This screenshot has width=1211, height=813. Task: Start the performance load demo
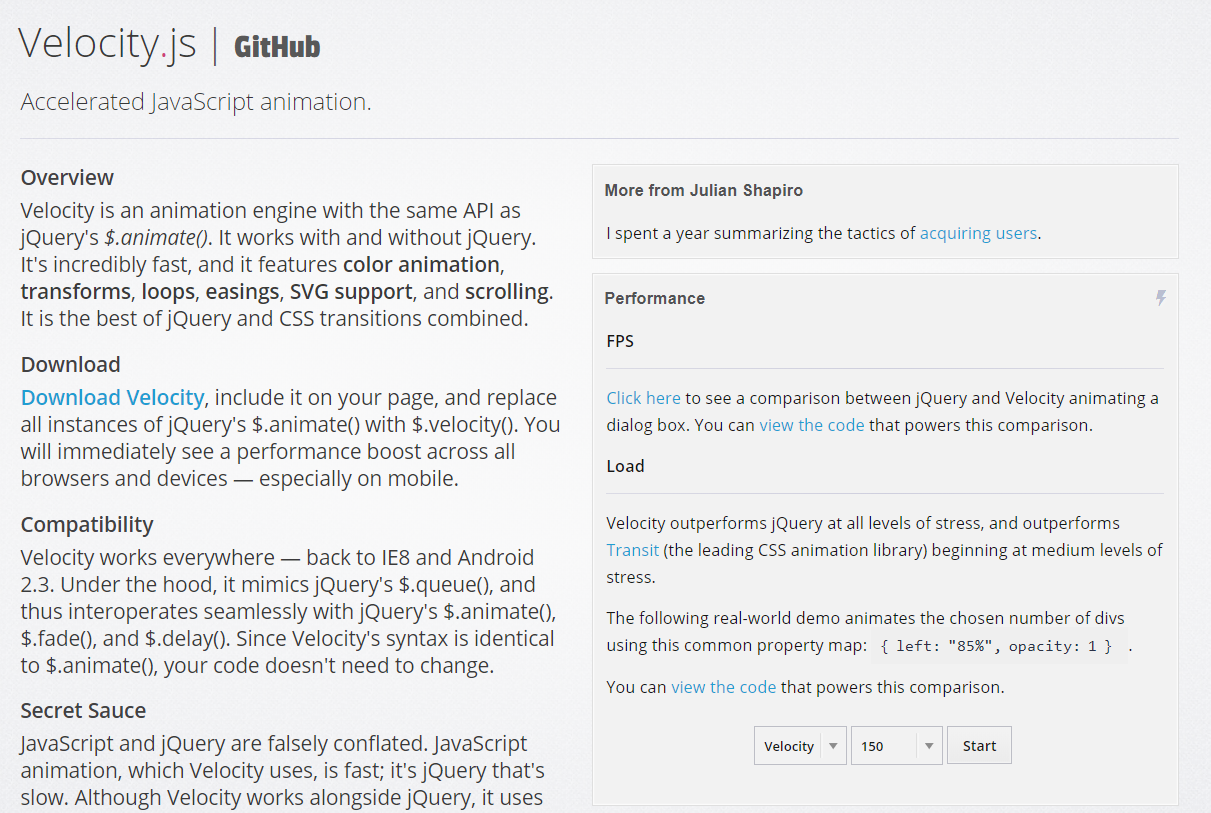979,746
